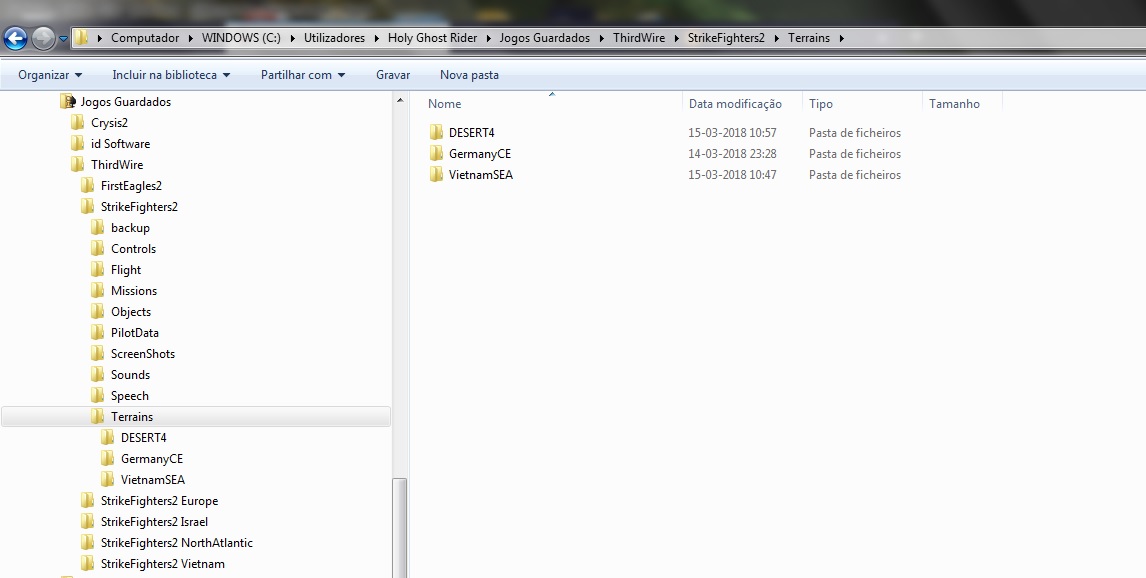
Task: Select Holy Ghost Rider in the breadcrumb
Action: pyautogui.click(x=432, y=38)
